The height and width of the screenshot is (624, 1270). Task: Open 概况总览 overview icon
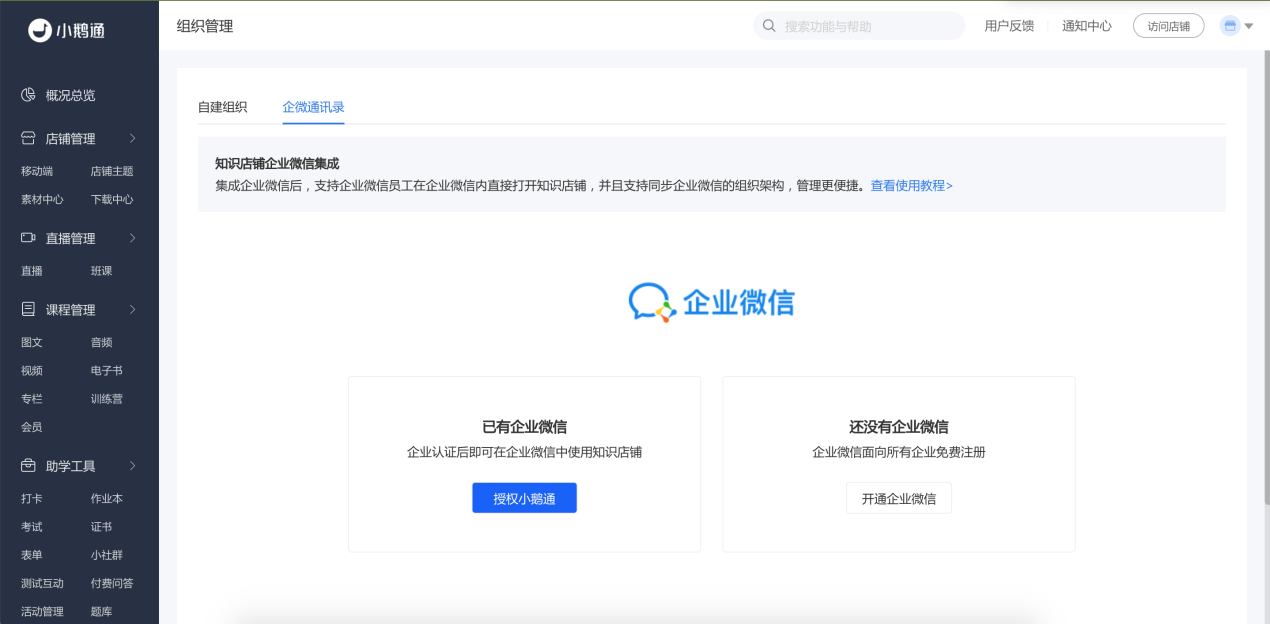(x=28, y=95)
